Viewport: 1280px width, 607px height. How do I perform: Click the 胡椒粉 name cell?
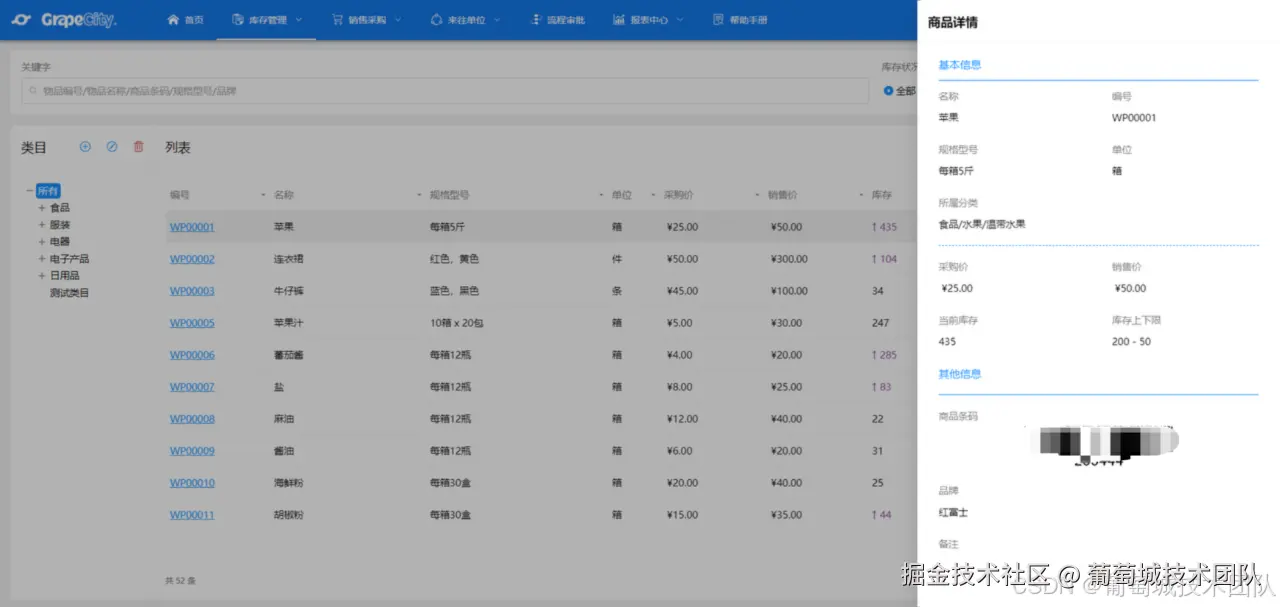[288, 515]
